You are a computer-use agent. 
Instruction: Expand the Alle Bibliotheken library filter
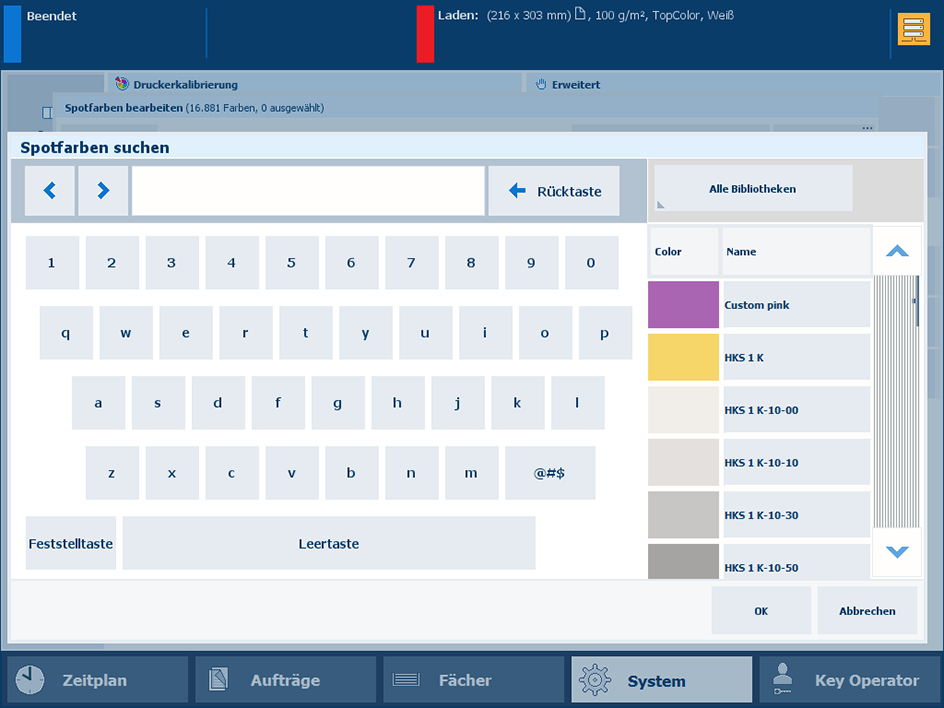pos(753,188)
